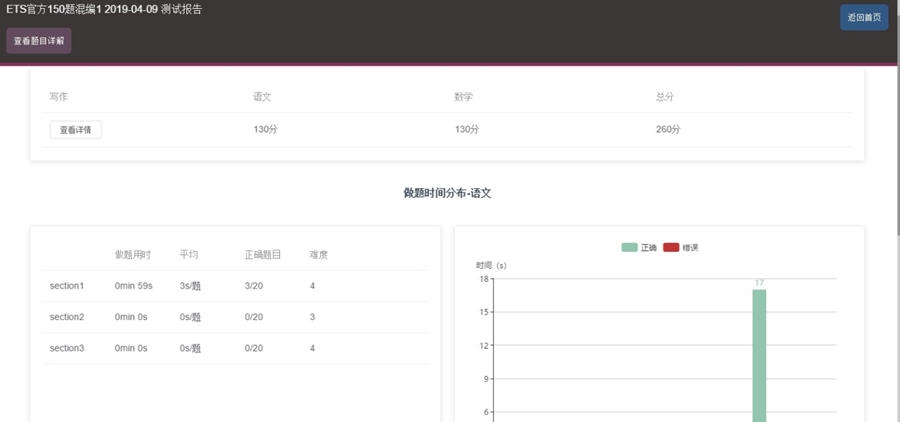This screenshot has height=422, width=900.
Task: Click the red 错误 legend swatch
Action: (x=671, y=247)
